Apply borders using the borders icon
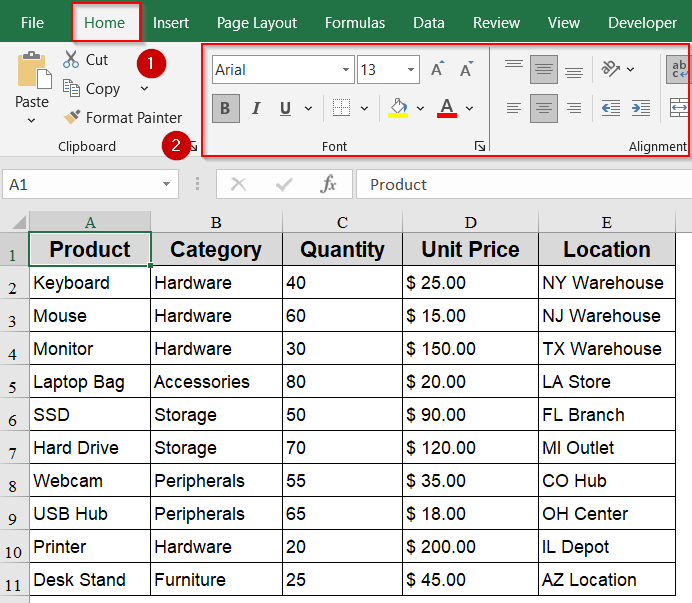 point(341,108)
